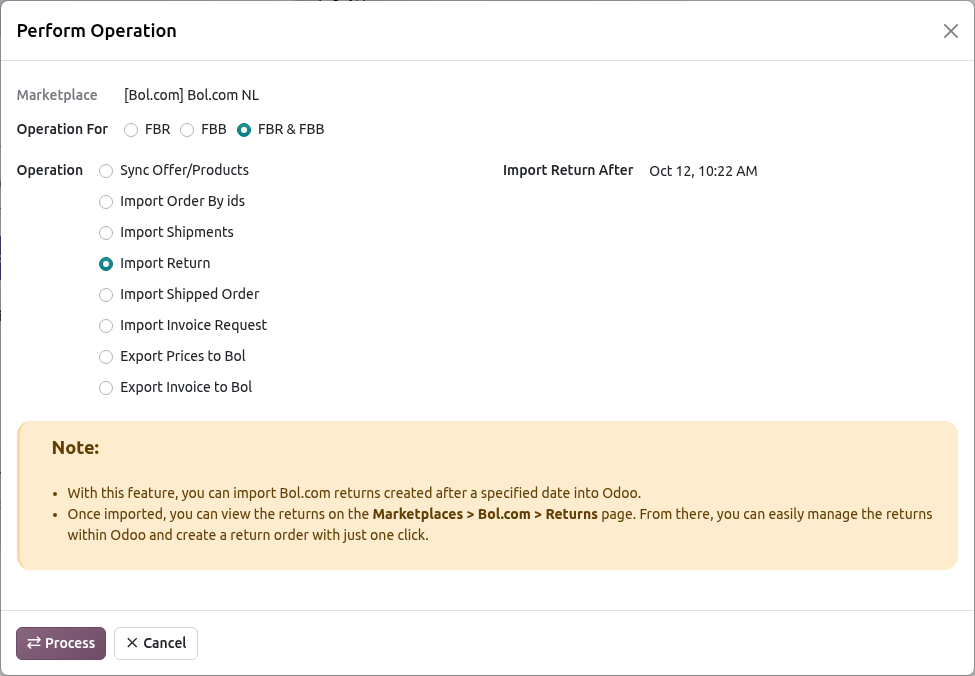This screenshot has height=676, width=975.
Task: Click the Marketplace field label
Action: click(57, 95)
